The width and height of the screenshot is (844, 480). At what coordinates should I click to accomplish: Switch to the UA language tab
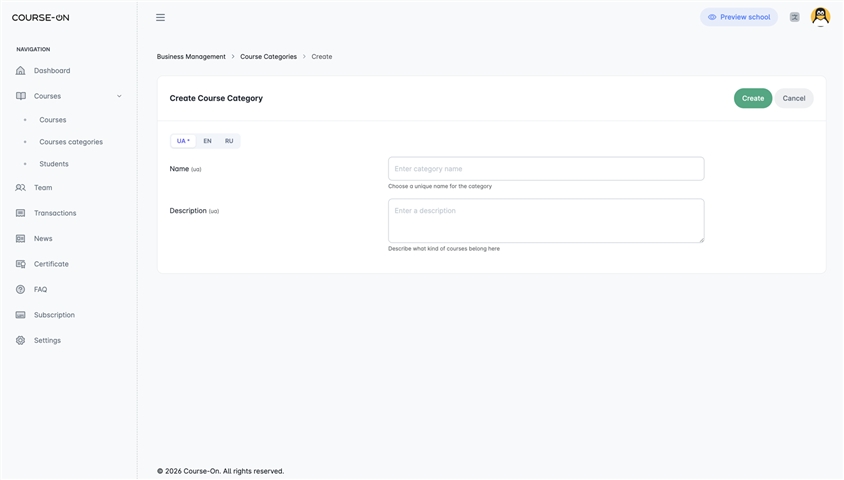pyautogui.click(x=183, y=141)
